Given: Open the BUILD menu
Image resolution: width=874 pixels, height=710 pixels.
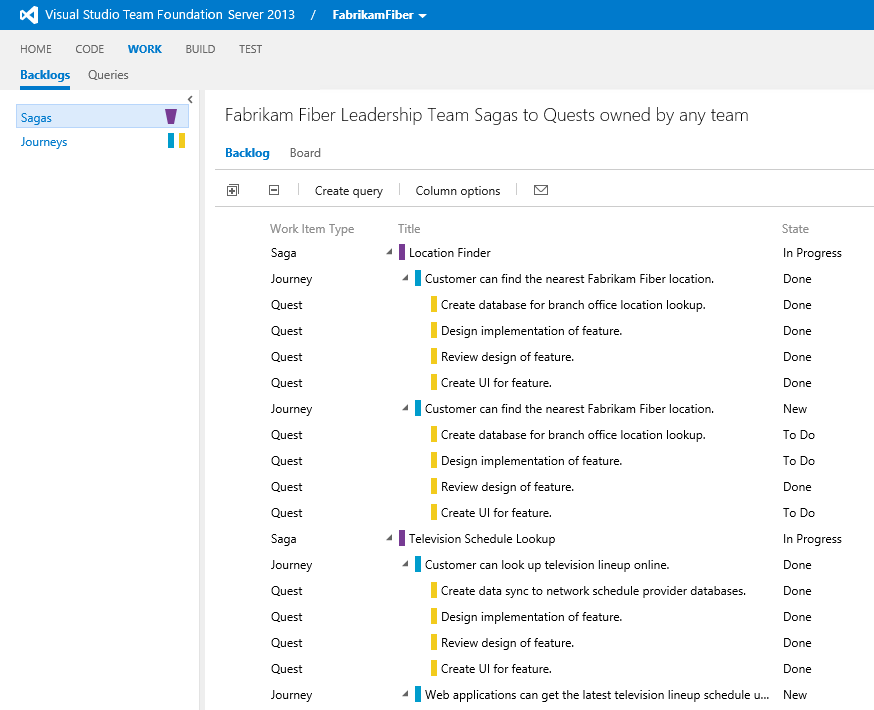Looking at the screenshot, I should tap(200, 49).
